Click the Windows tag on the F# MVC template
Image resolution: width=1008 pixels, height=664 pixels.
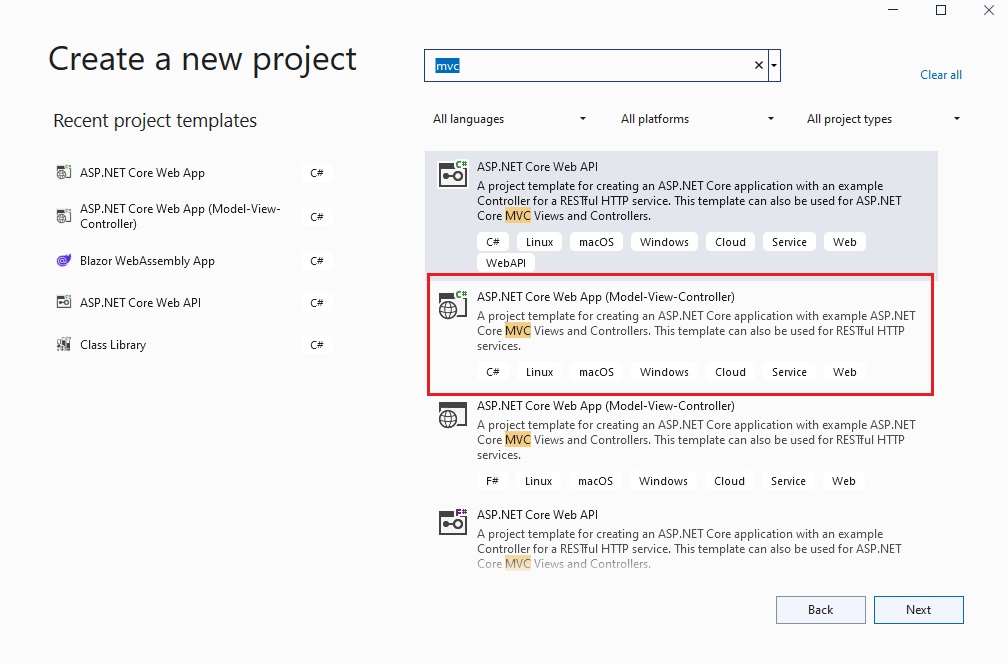click(x=663, y=481)
